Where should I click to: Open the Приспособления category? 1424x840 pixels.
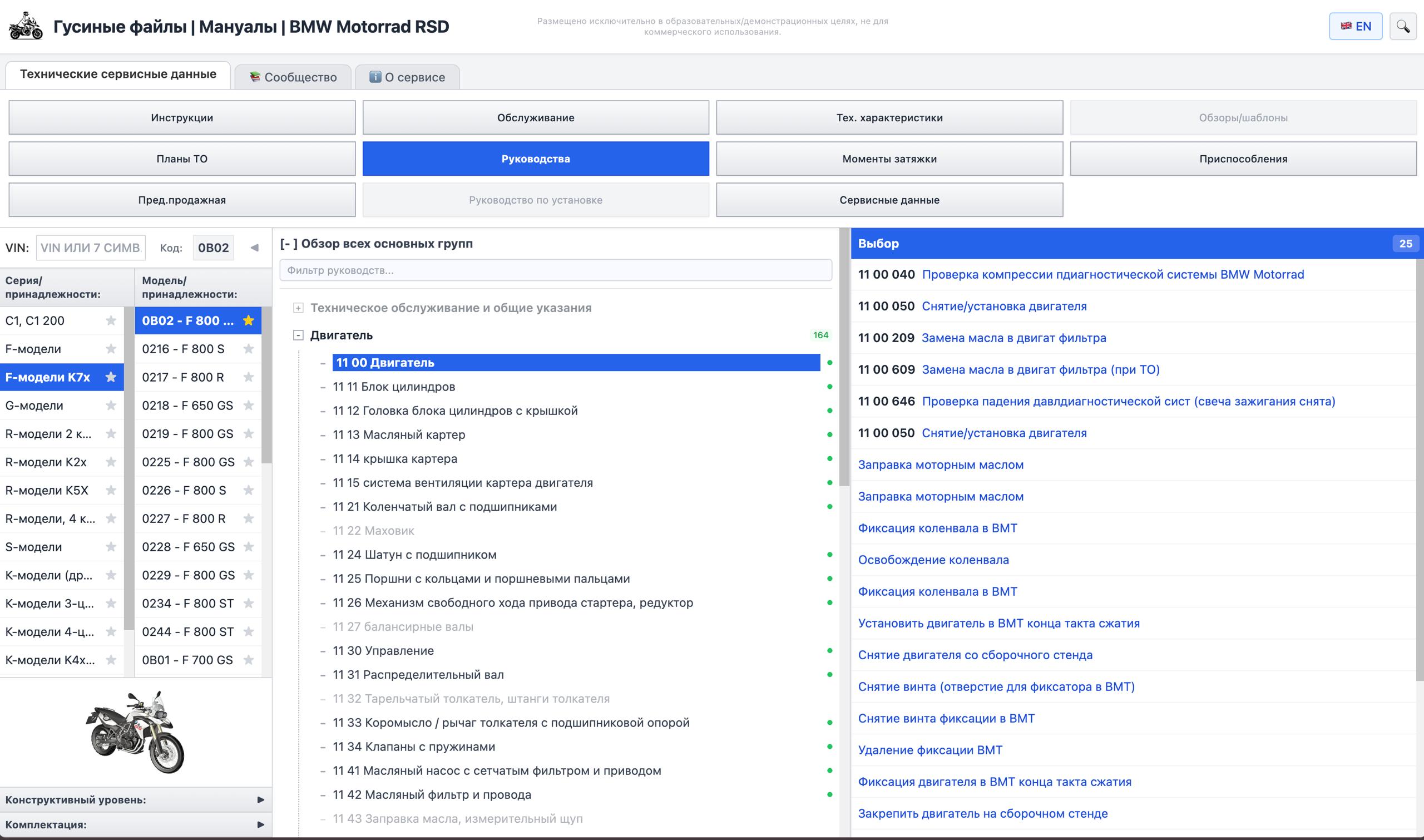click(1243, 159)
